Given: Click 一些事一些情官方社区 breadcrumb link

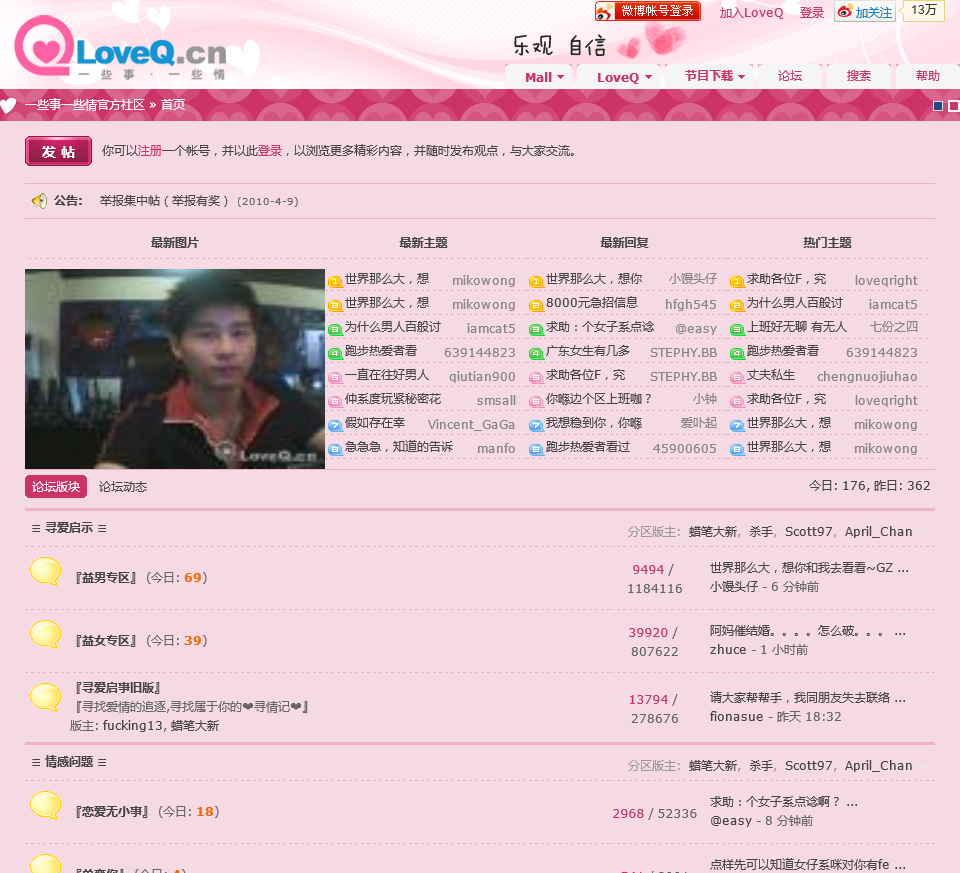Looking at the screenshot, I should [84, 105].
